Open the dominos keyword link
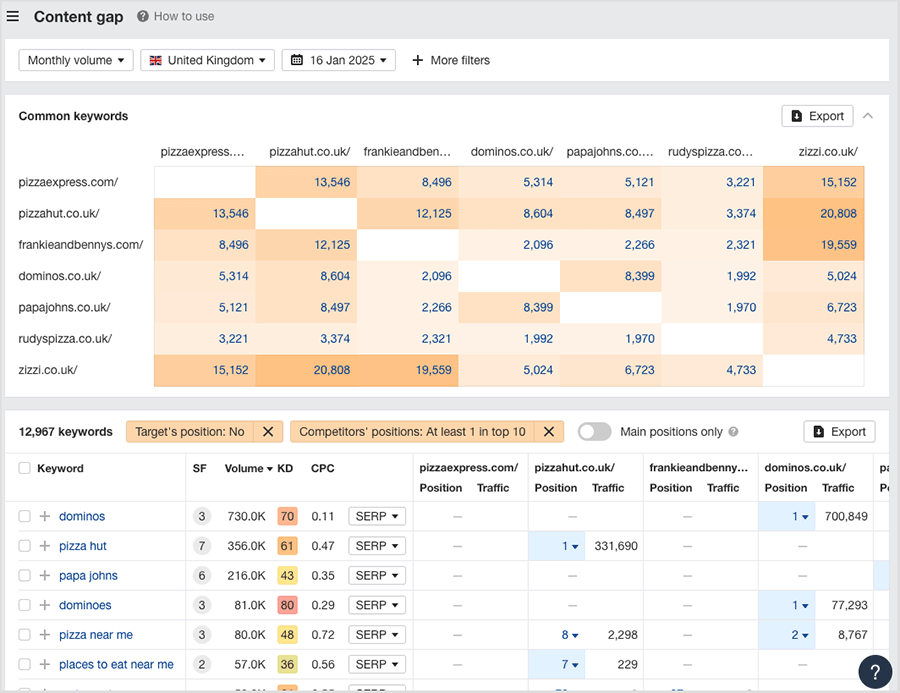The height and width of the screenshot is (693, 900). pos(82,516)
